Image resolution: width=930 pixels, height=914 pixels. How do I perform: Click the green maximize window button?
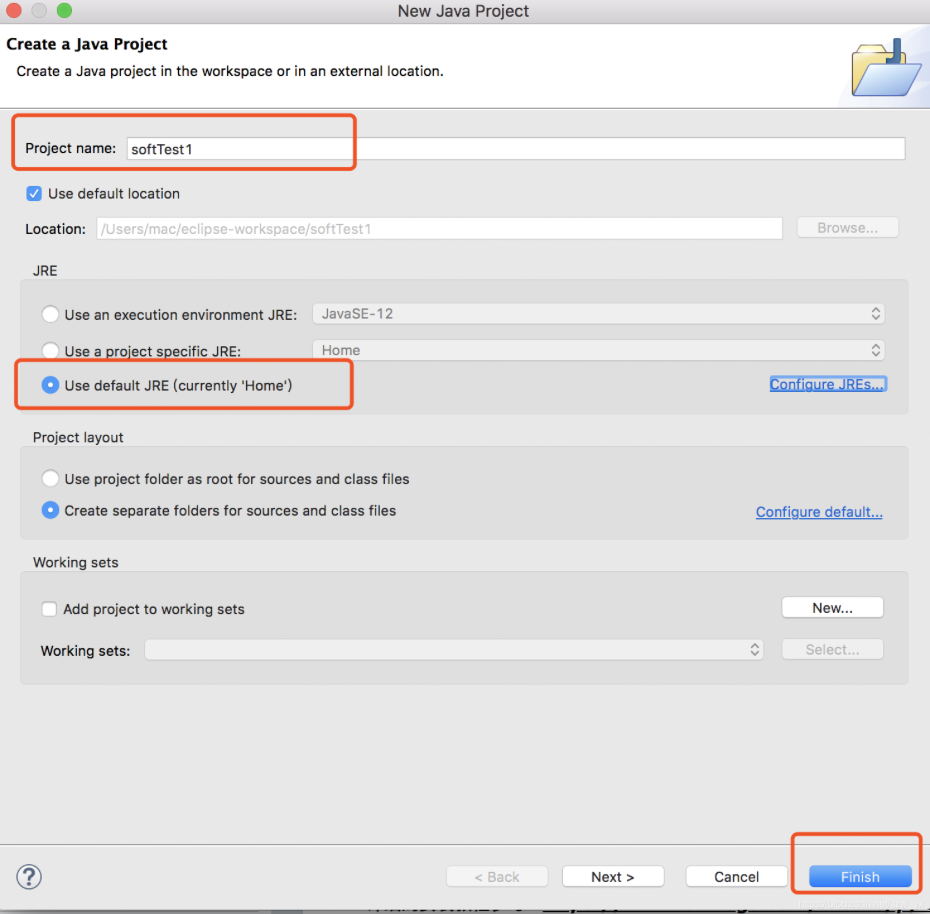[64, 10]
